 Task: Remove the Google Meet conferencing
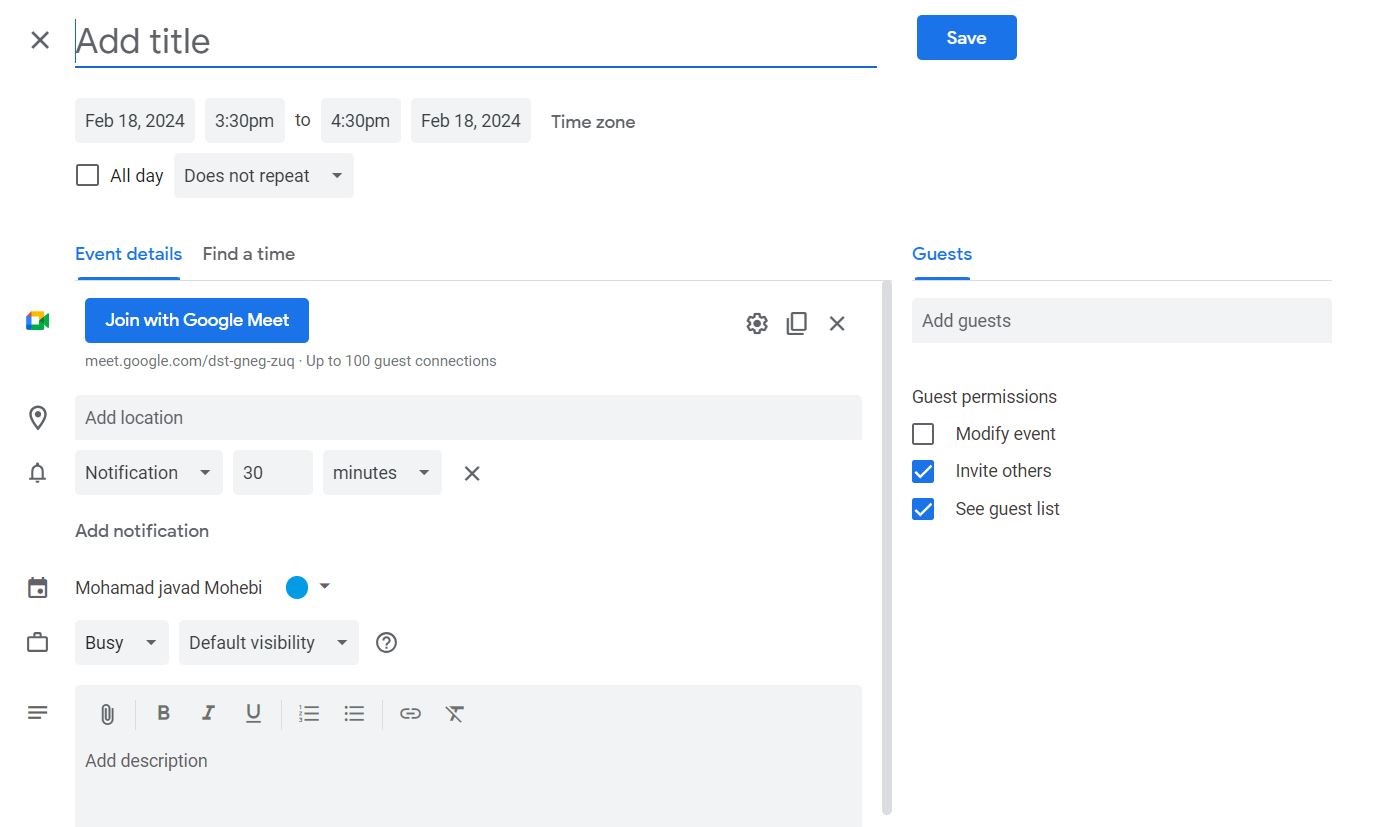tap(837, 323)
